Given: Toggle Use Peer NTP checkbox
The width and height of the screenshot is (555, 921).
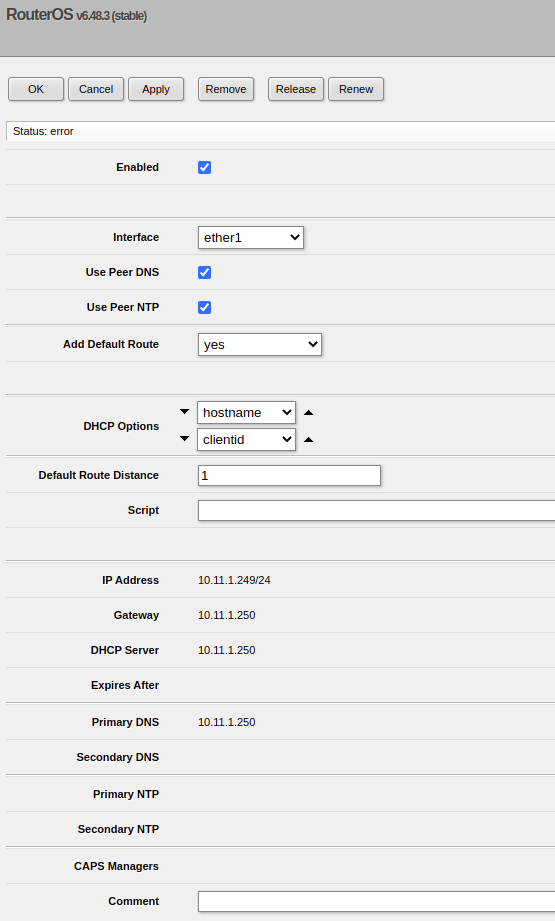Looking at the screenshot, I should point(204,307).
